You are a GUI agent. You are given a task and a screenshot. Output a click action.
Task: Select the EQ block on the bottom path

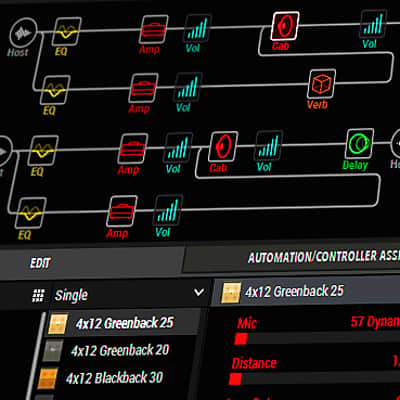pos(31,213)
